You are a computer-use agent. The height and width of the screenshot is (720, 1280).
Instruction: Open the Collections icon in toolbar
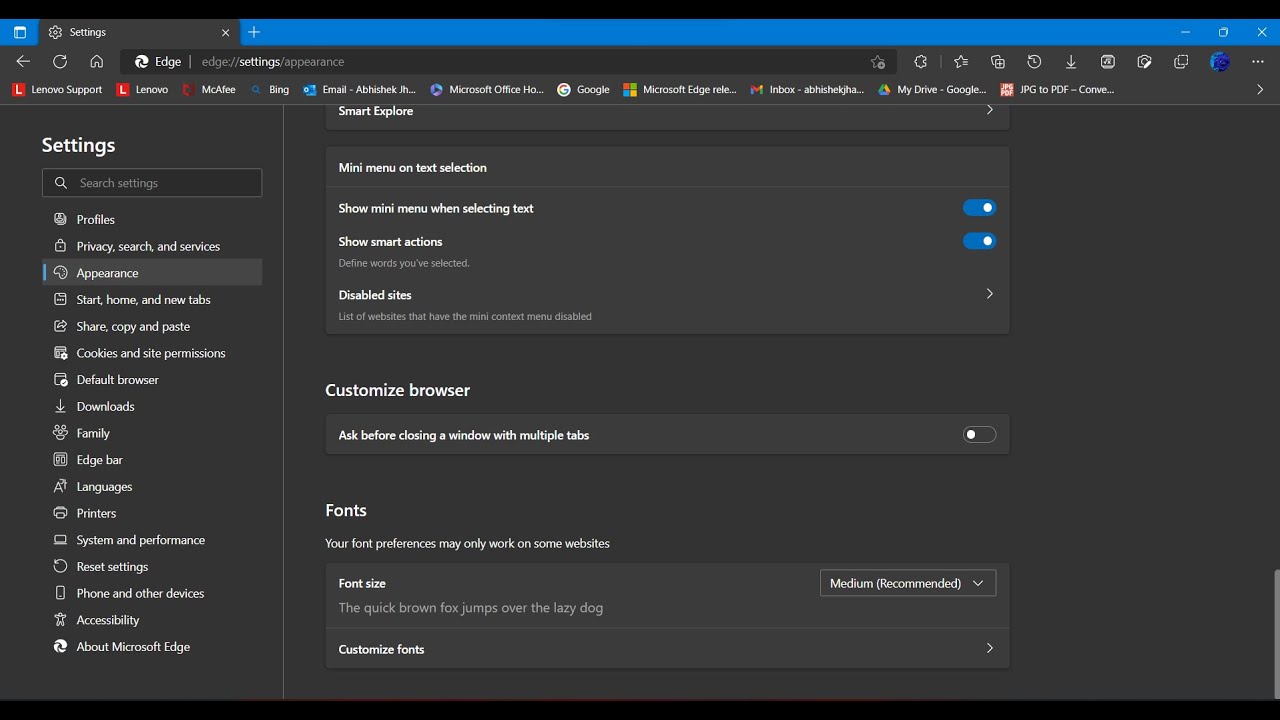tap(998, 62)
